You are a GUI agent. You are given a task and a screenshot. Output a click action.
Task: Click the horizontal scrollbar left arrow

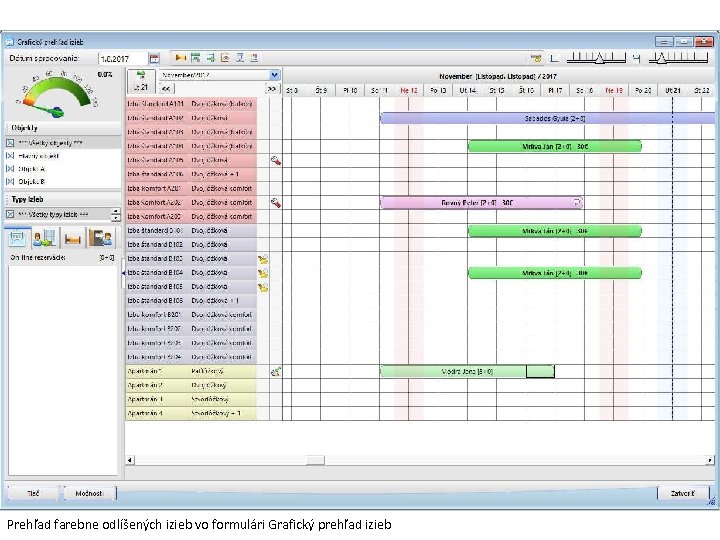pos(130,460)
